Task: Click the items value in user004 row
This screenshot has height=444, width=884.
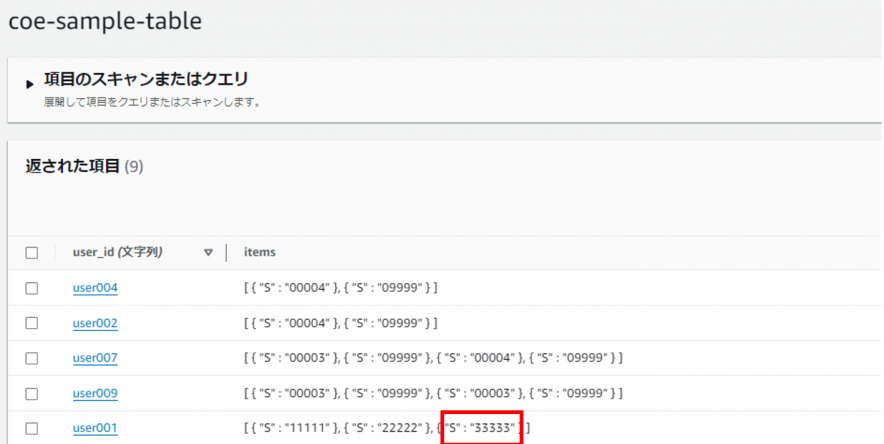Action: pyautogui.click(x=340, y=288)
